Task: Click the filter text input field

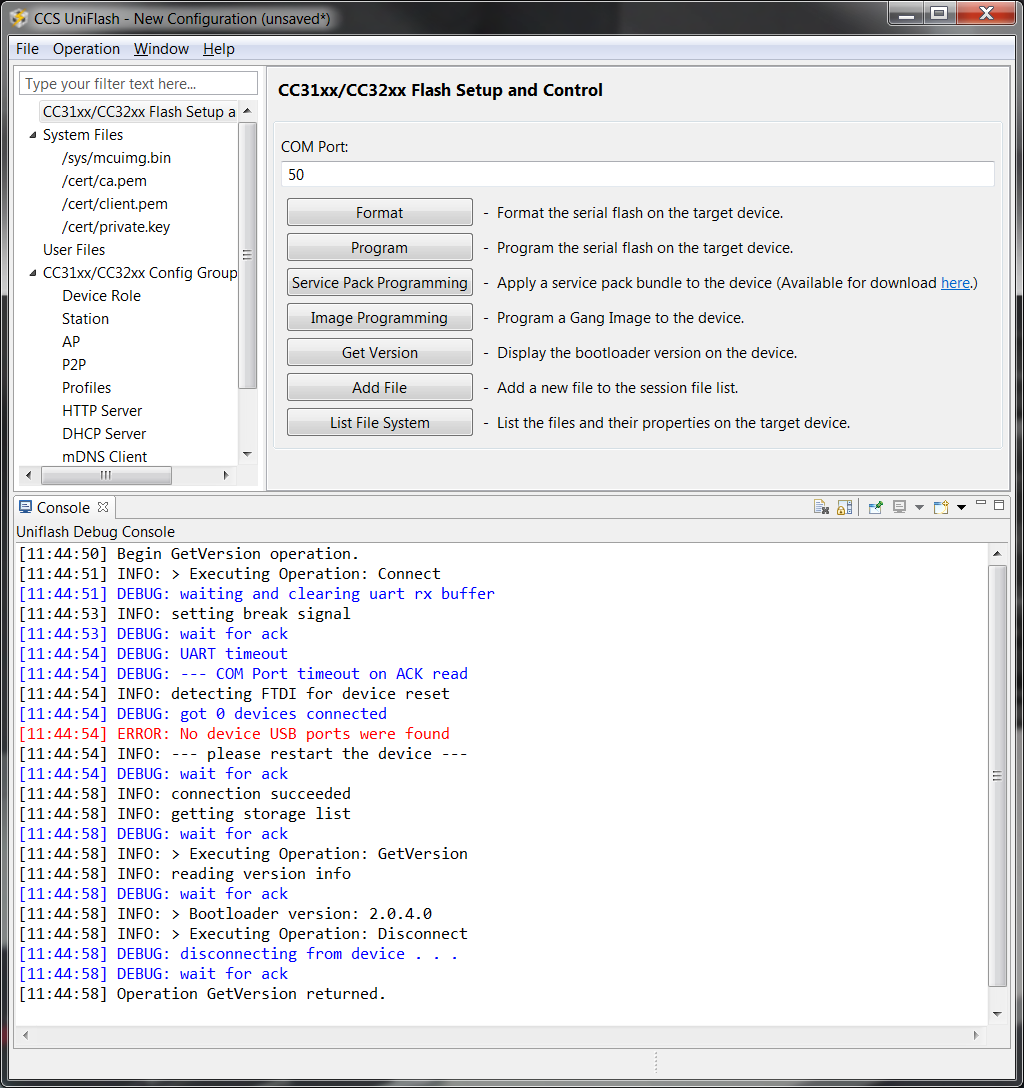Action: point(138,83)
